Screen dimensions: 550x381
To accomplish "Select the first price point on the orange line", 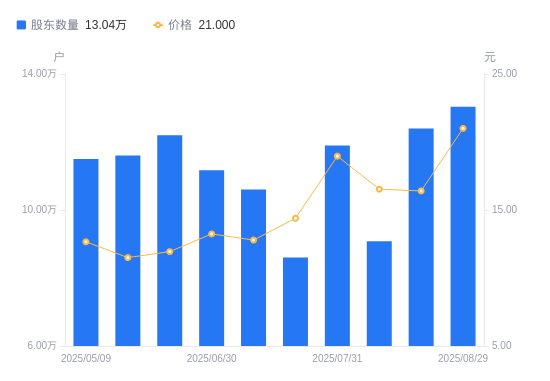I will point(86,242).
